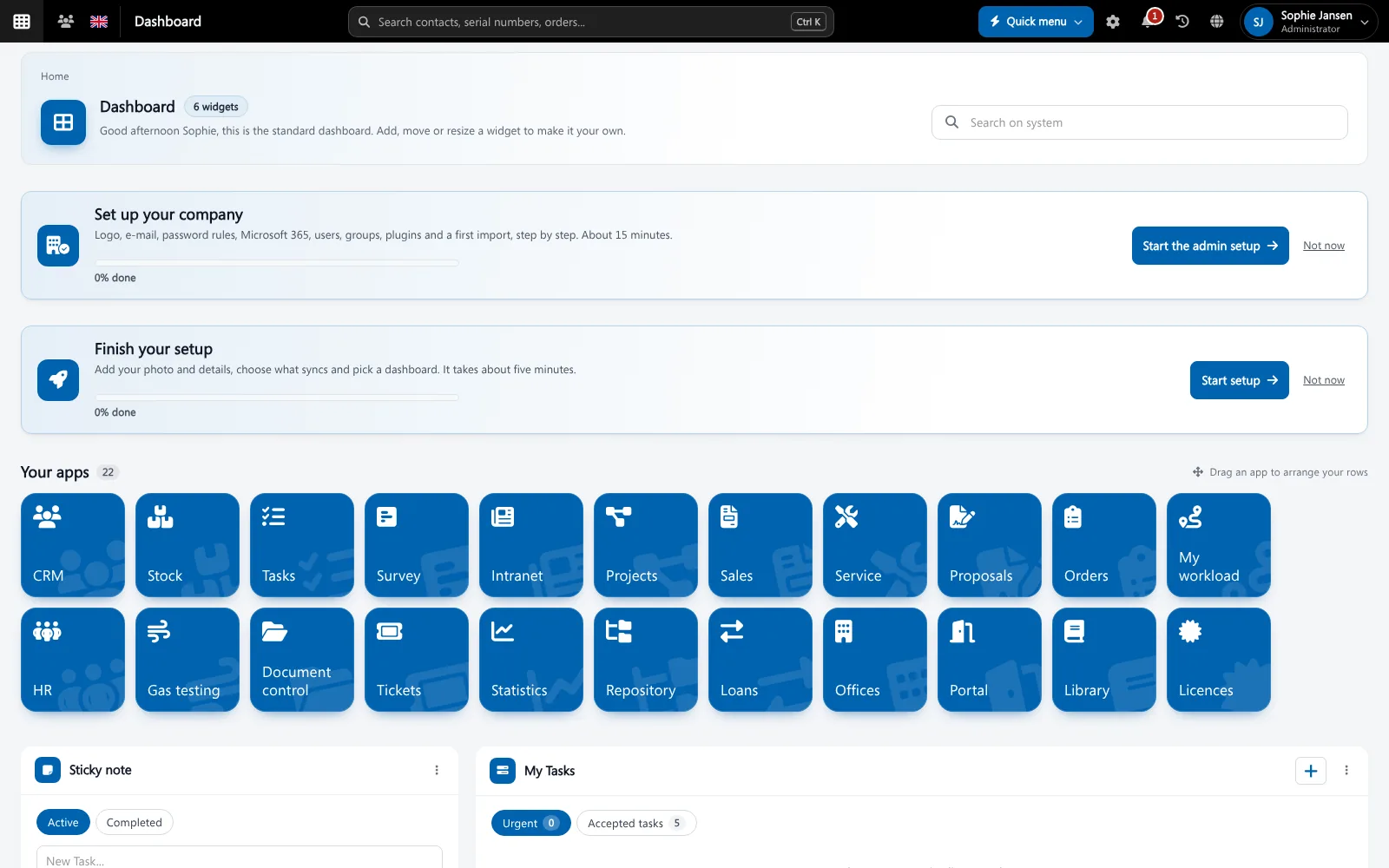Switch to Accepted tasks tab
The image size is (1389, 868).
pyautogui.click(x=636, y=823)
